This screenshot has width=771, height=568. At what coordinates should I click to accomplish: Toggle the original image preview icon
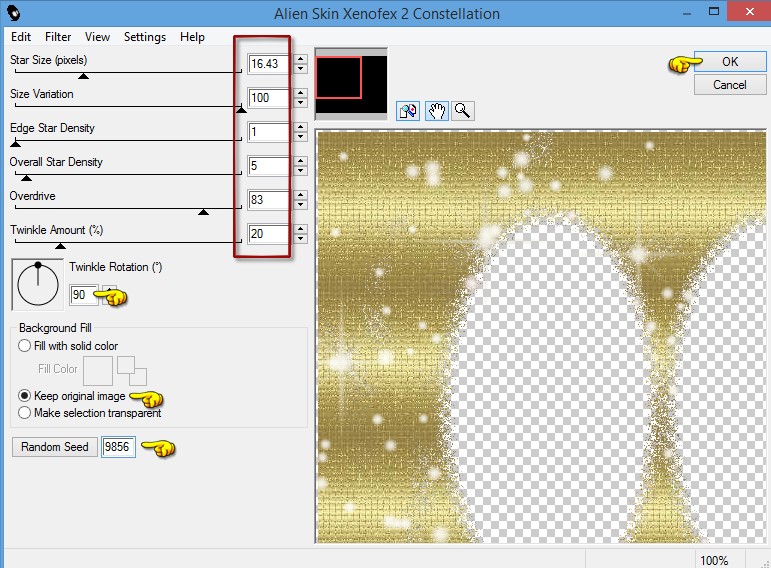point(408,111)
